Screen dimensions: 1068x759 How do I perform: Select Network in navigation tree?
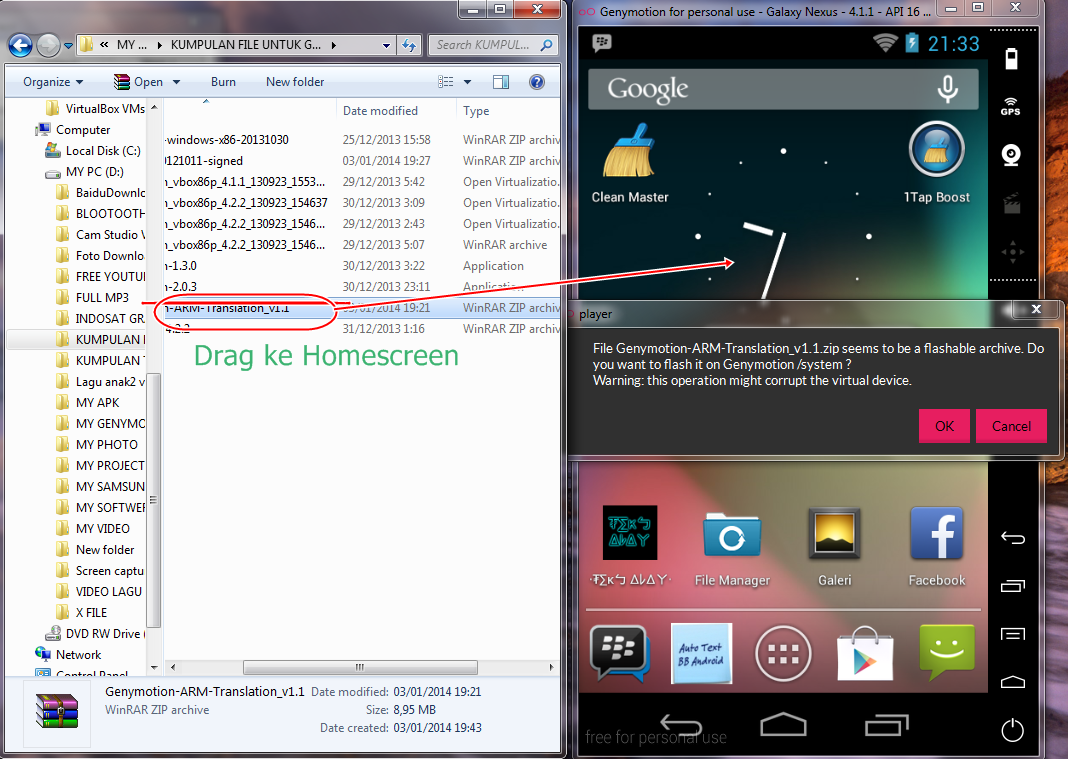tap(78, 655)
